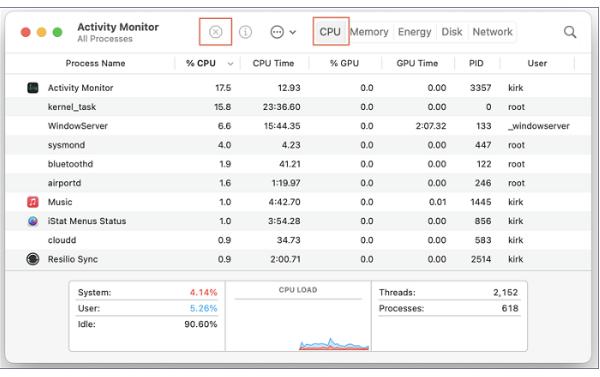Click the yellow minimize window button

[x=41, y=32]
